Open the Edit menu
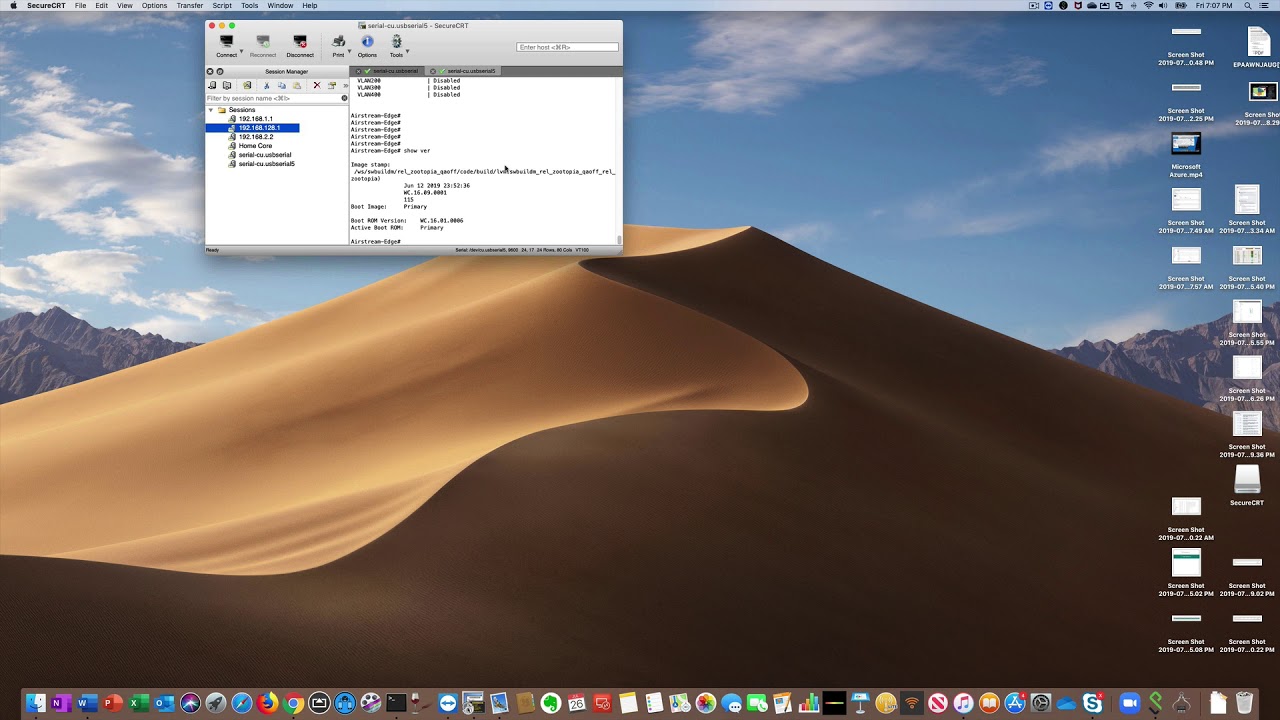 102,6
